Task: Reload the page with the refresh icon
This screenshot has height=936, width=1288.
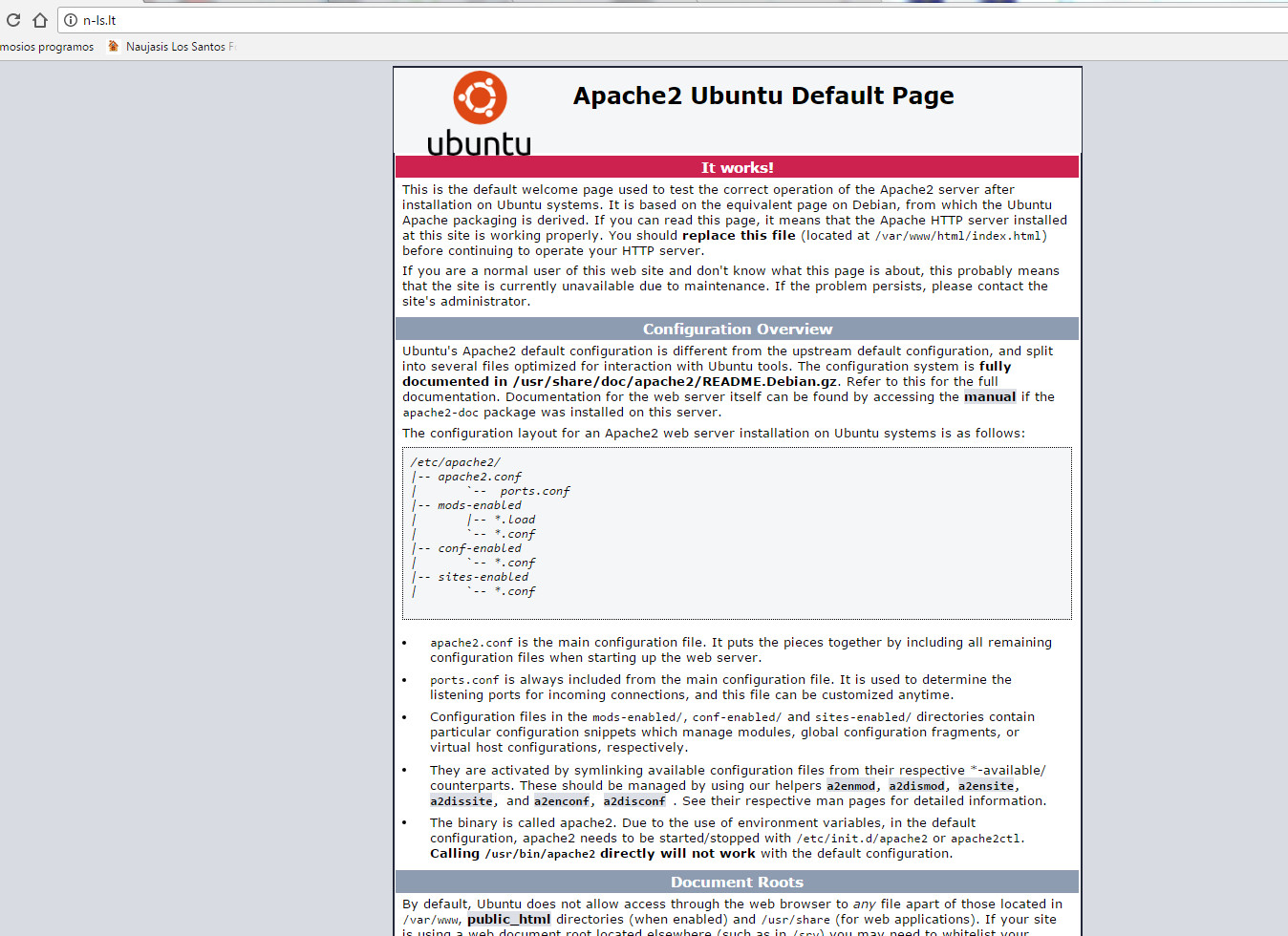Action: 12,20
